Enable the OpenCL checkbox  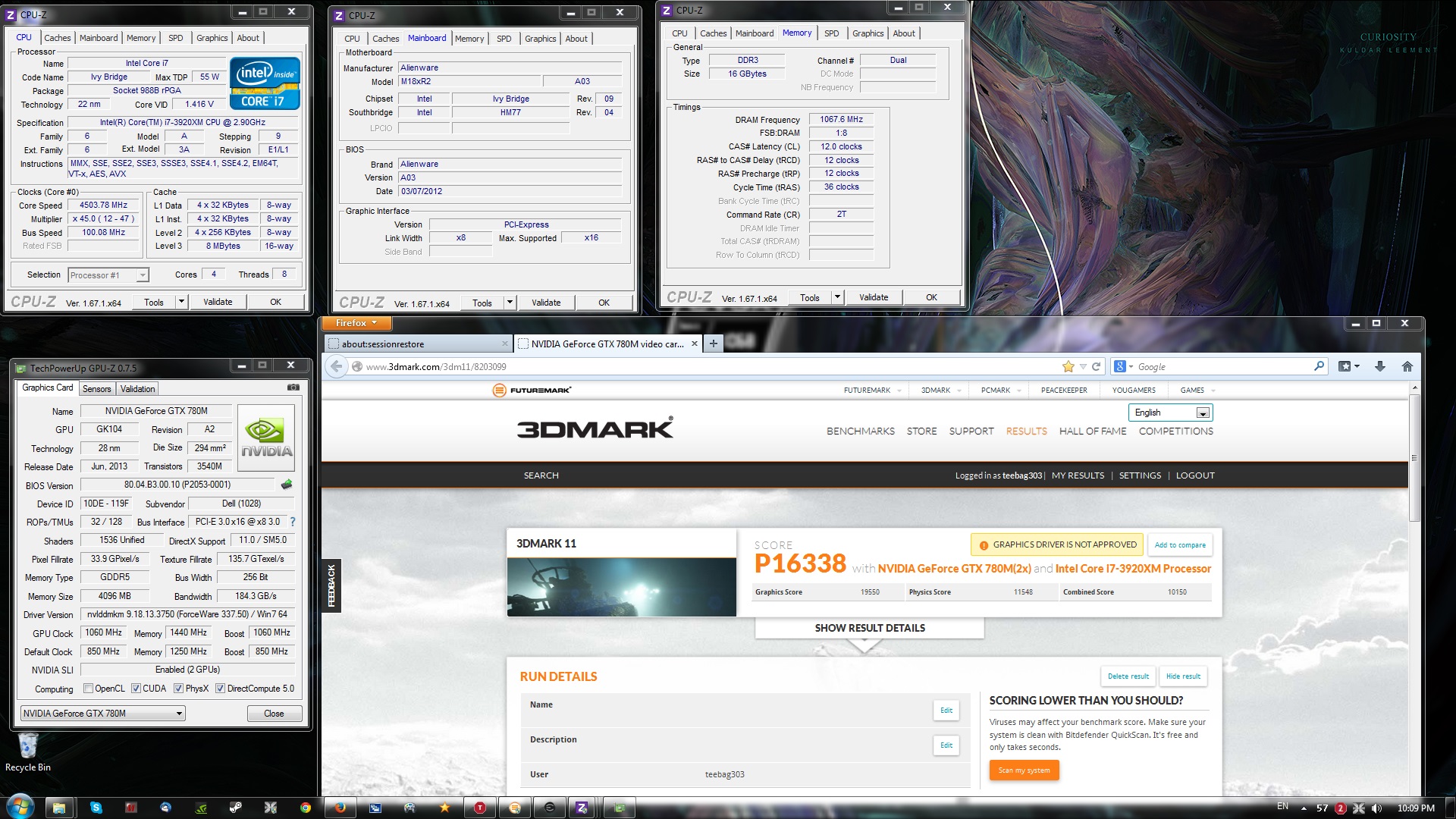pyautogui.click(x=88, y=689)
